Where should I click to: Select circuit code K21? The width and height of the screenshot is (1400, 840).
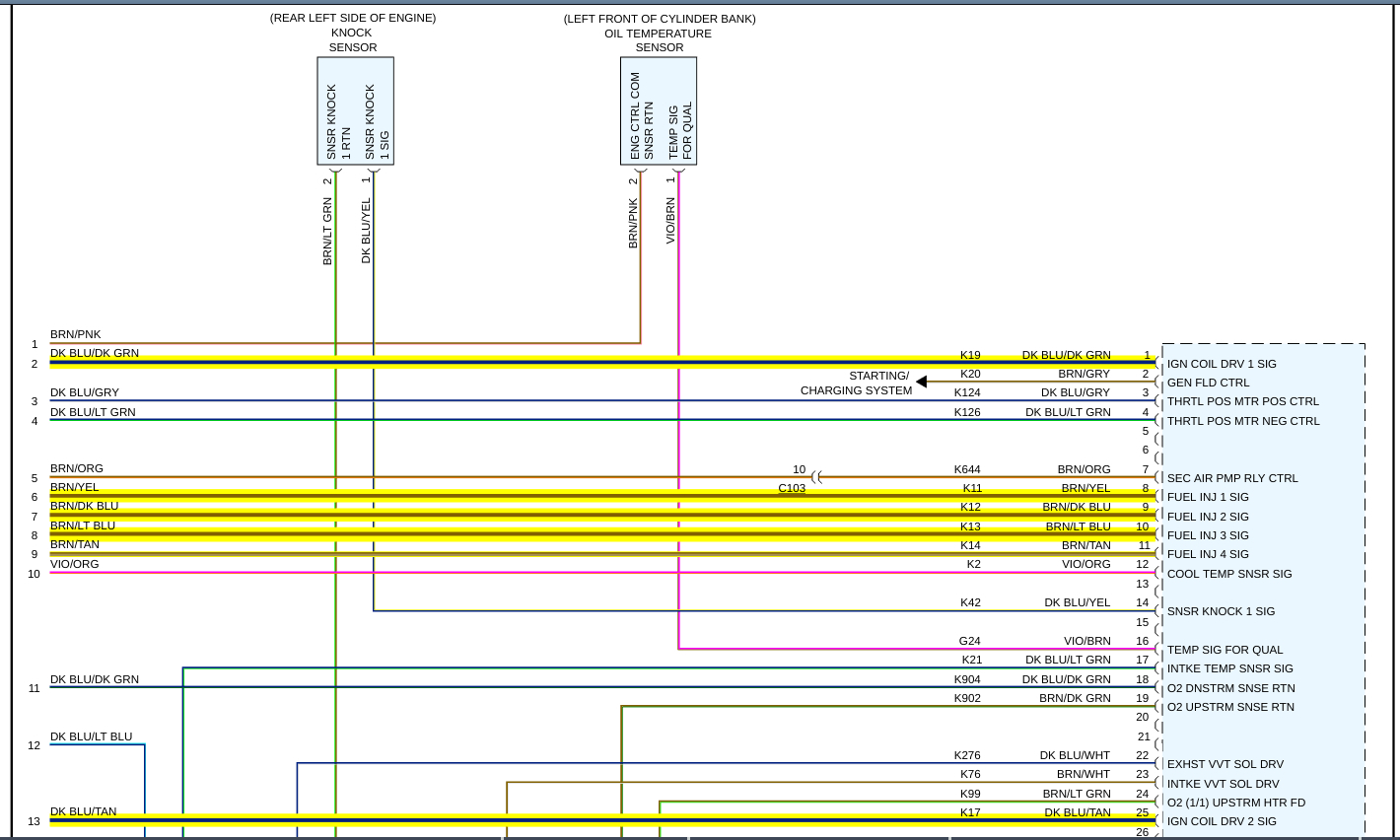[972, 660]
